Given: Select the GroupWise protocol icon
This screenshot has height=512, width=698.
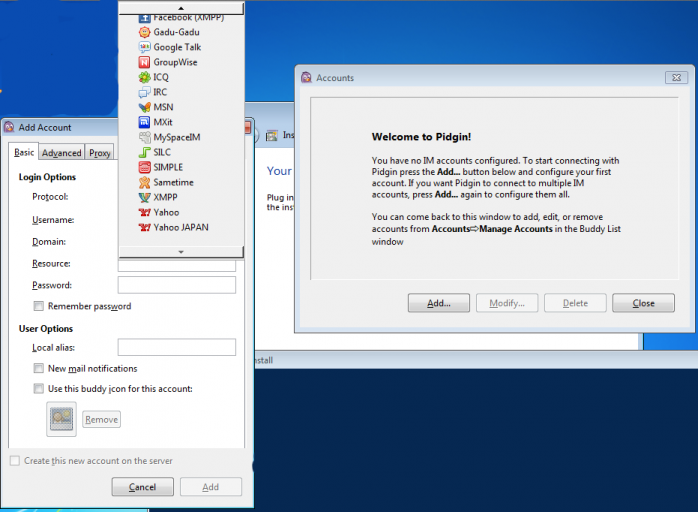Looking at the screenshot, I should [x=145, y=62].
